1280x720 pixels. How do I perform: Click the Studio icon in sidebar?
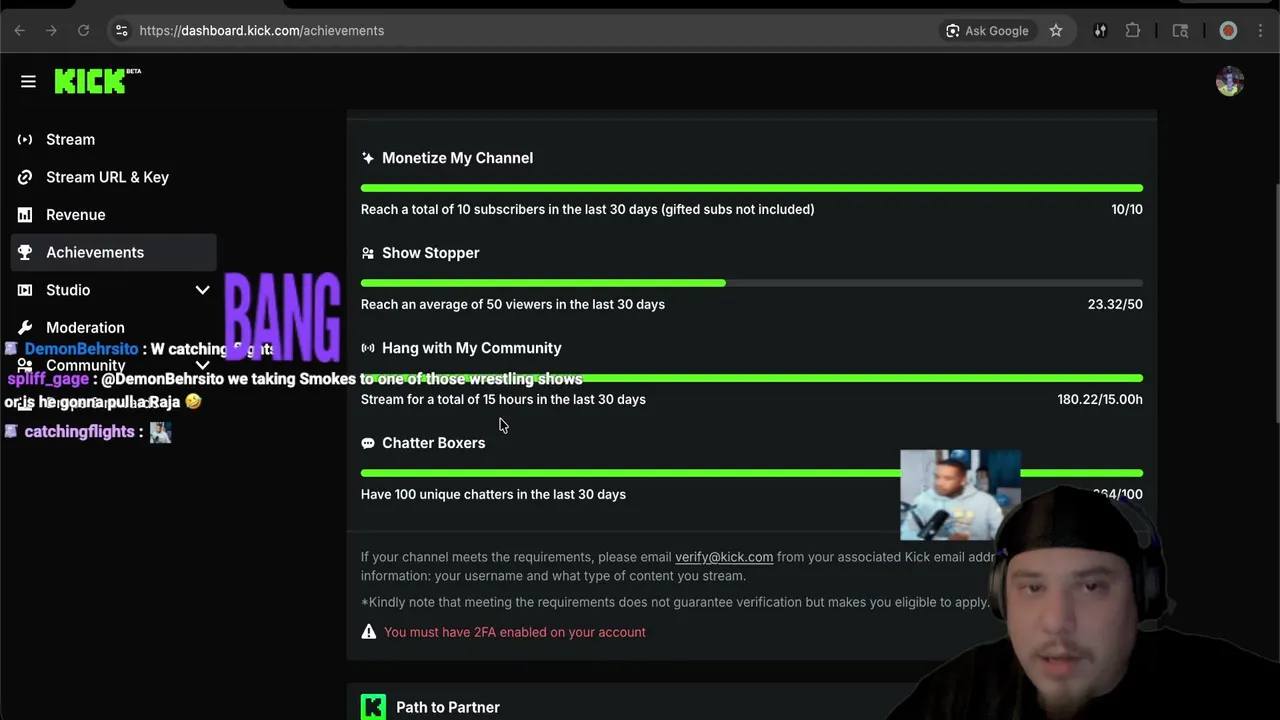click(x=25, y=290)
